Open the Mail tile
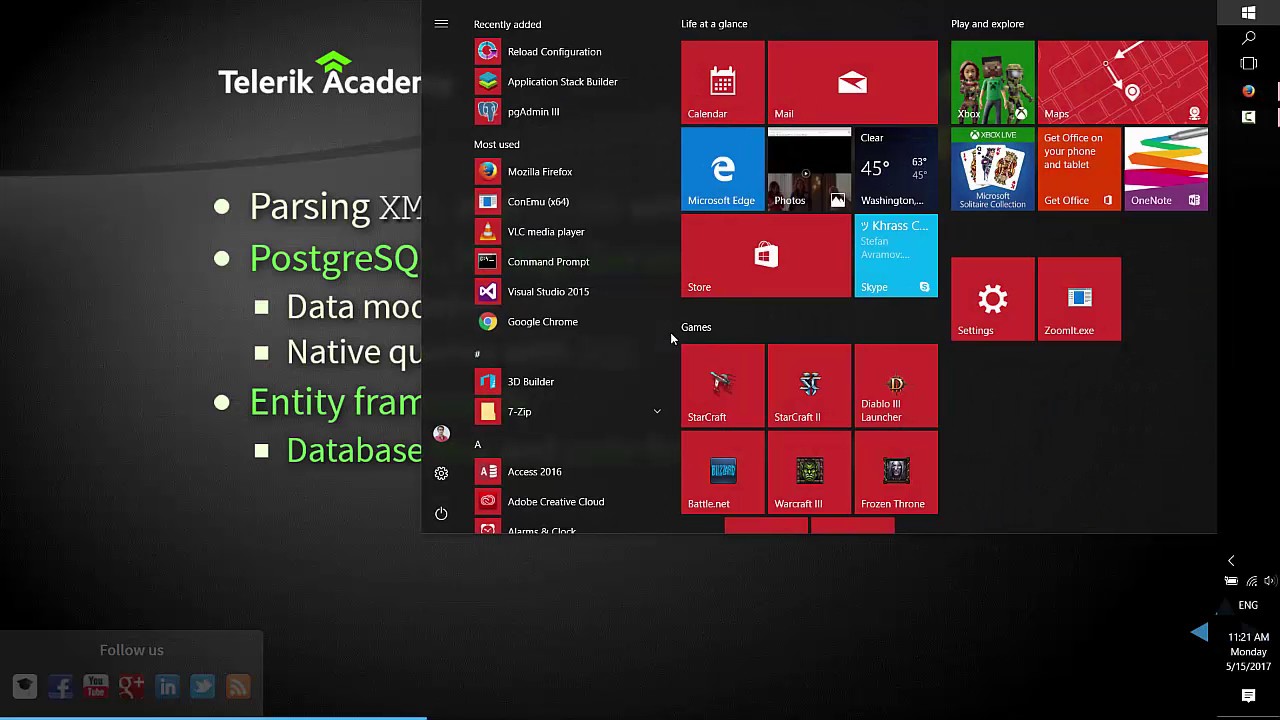Screen dimensions: 1280x720 (853, 82)
